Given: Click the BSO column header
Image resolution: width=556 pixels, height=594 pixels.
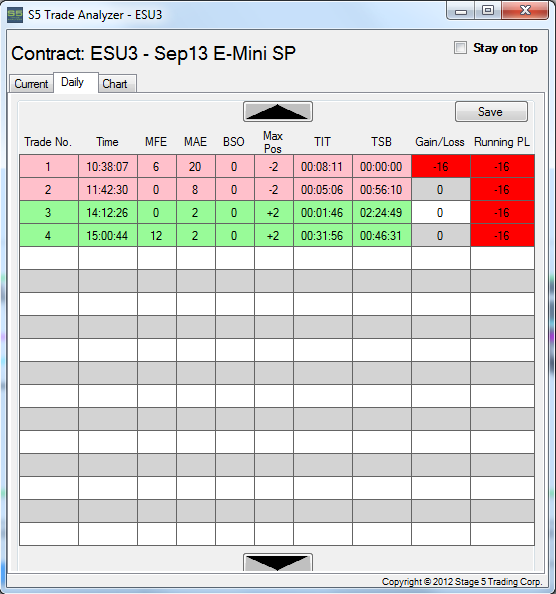Looking at the screenshot, I should click(x=234, y=142).
